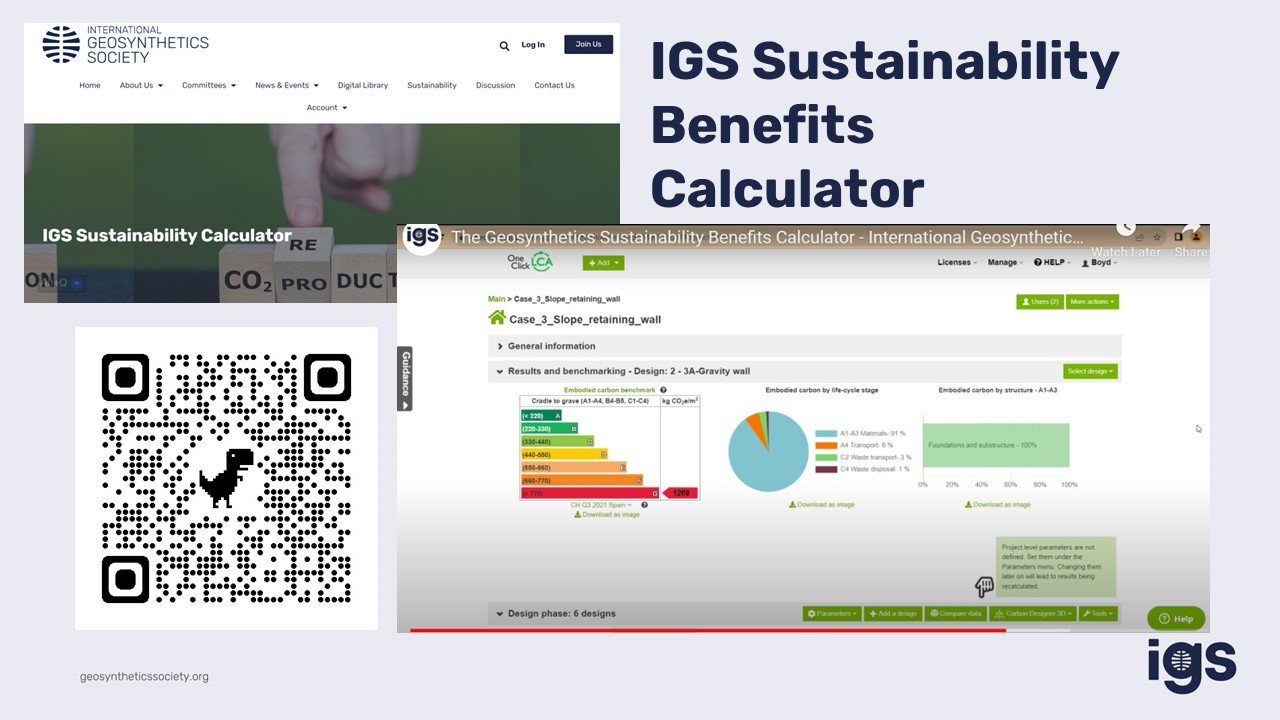The image size is (1280, 720).
Task: Go to Home in IGS navigation
Action: [90, 85]
